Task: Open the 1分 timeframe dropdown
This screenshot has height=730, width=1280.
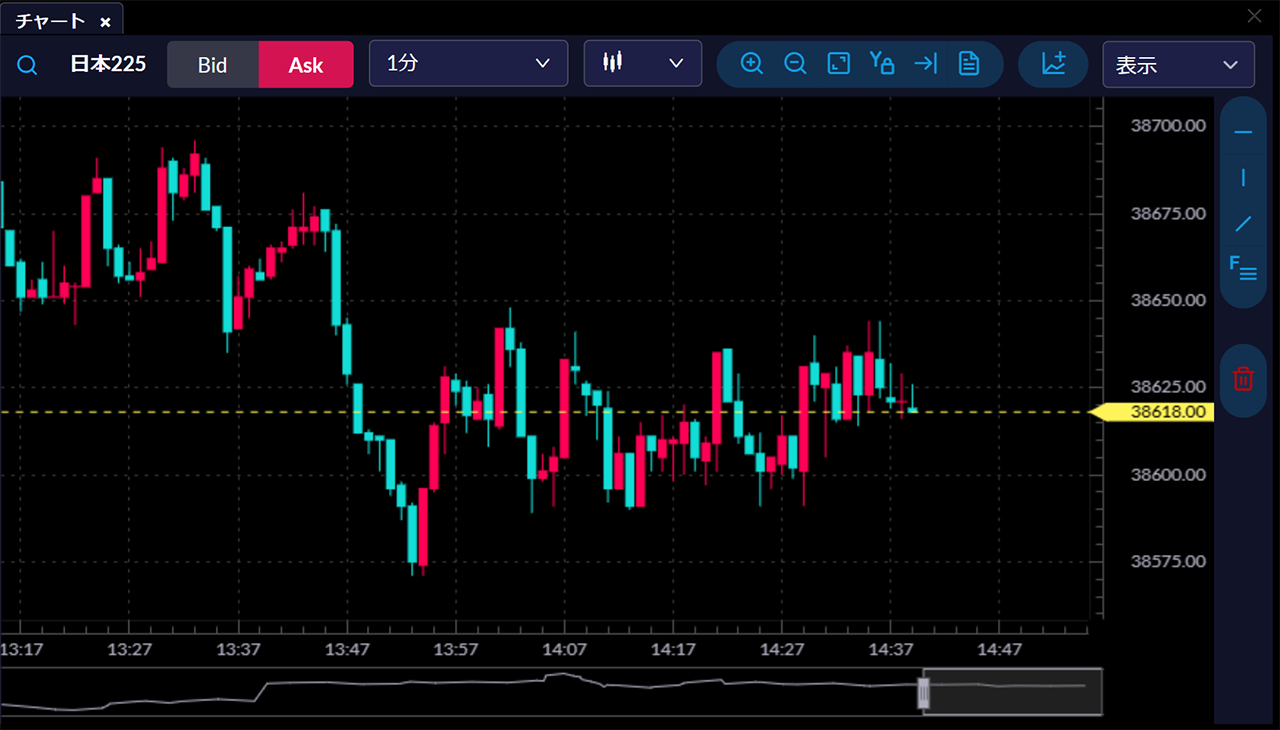Action: click(x=469, y=64)
